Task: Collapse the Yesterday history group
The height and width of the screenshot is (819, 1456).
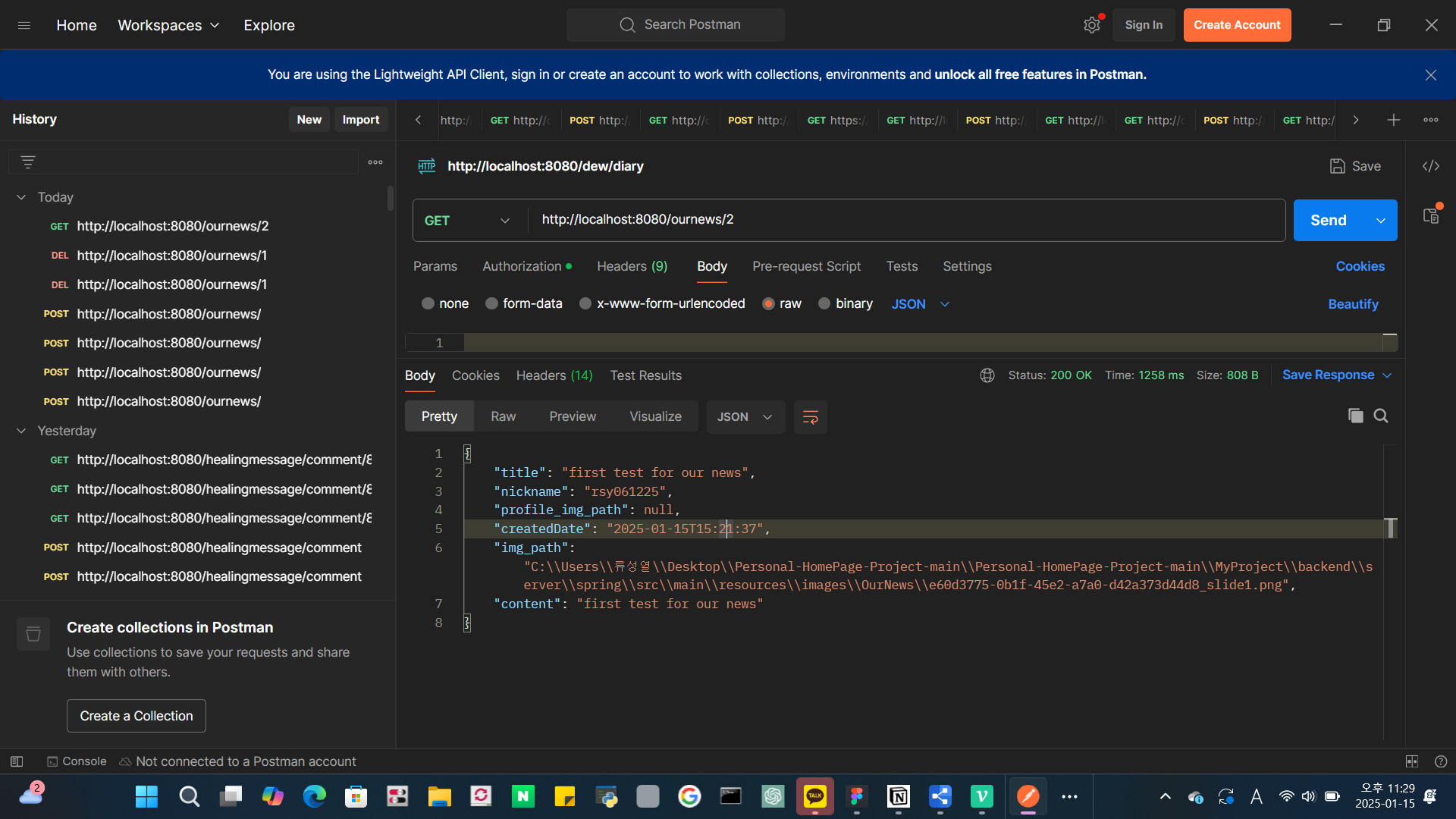Action: [21, 431]
